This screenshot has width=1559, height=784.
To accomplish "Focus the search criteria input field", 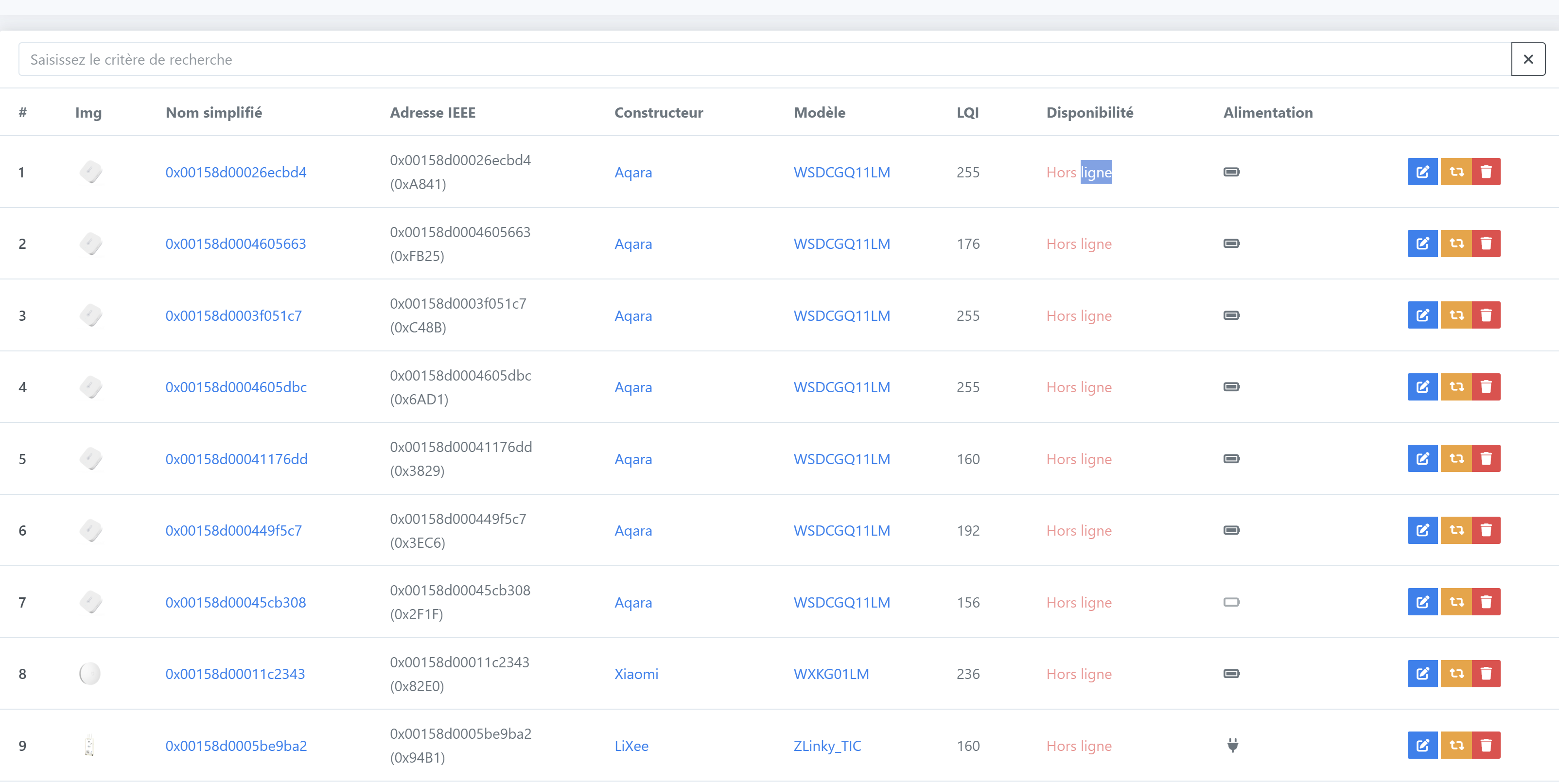I will click(x=763, y=59).
